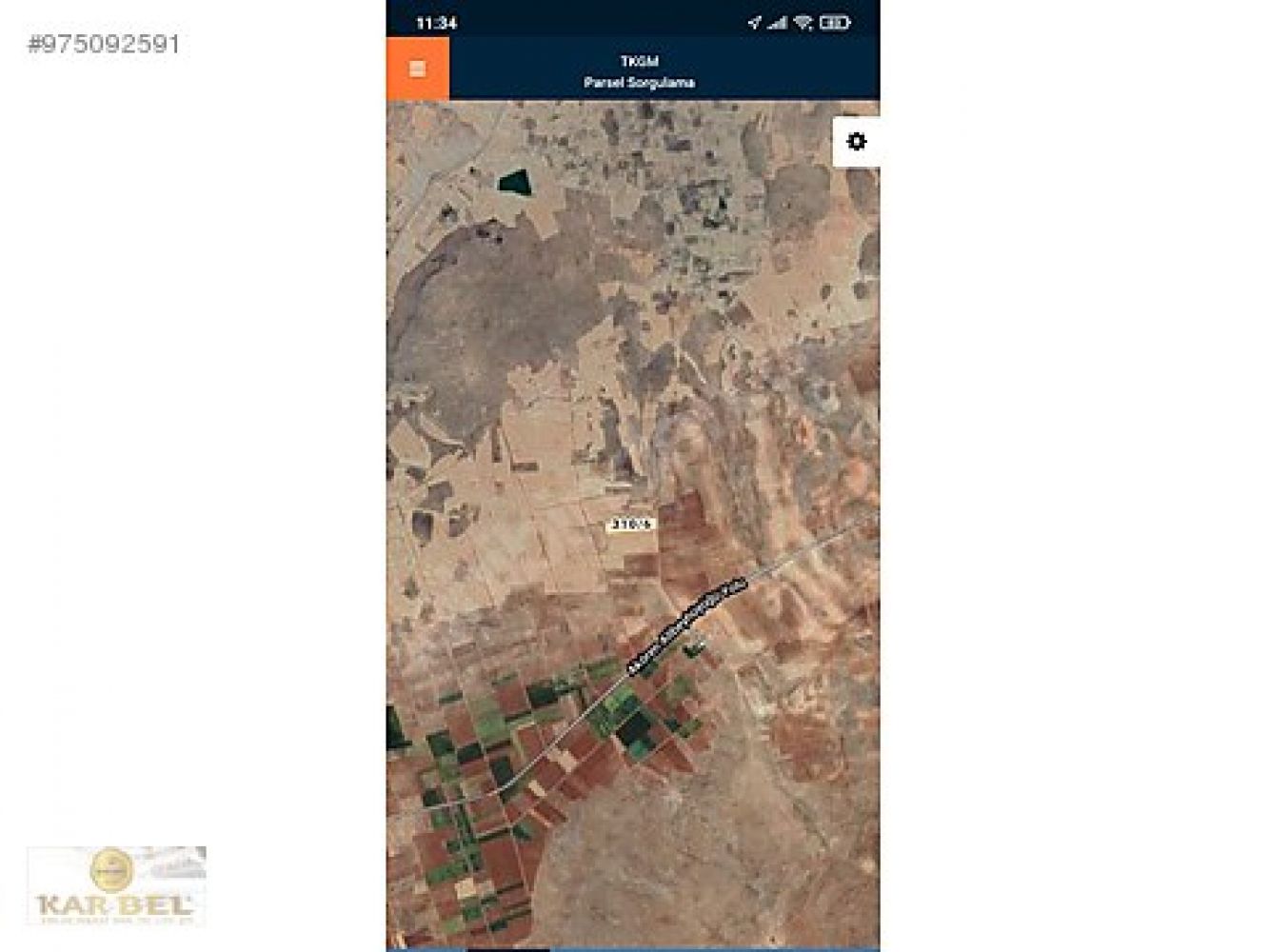Select the Parsel Sorgulama subtitle
This screenshot has width=1269, height=952.
coord(639,83)
